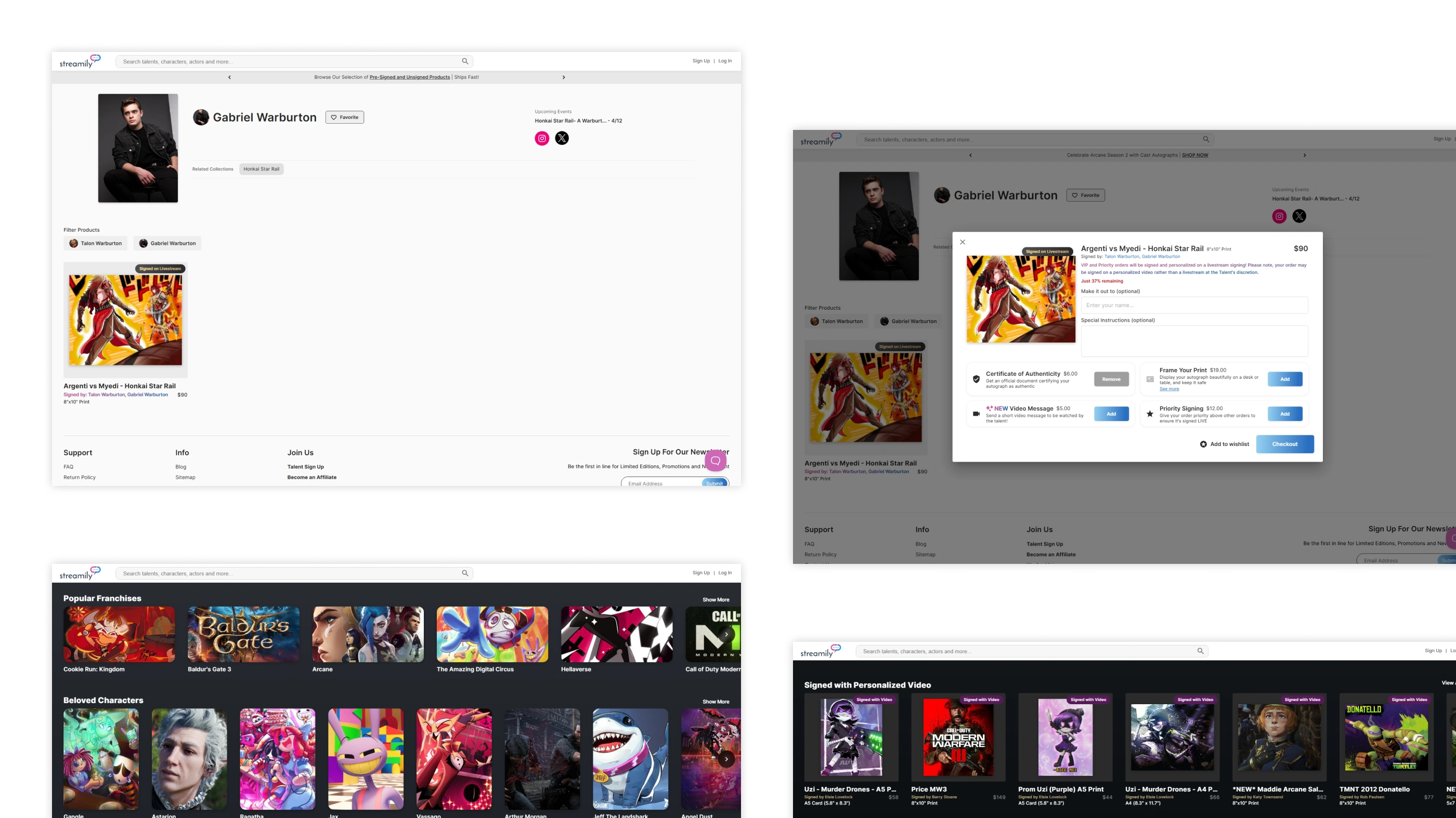Click Sign Up on Popular Franchises page
Screen dimensions: 1456x818
pos(701,573)
